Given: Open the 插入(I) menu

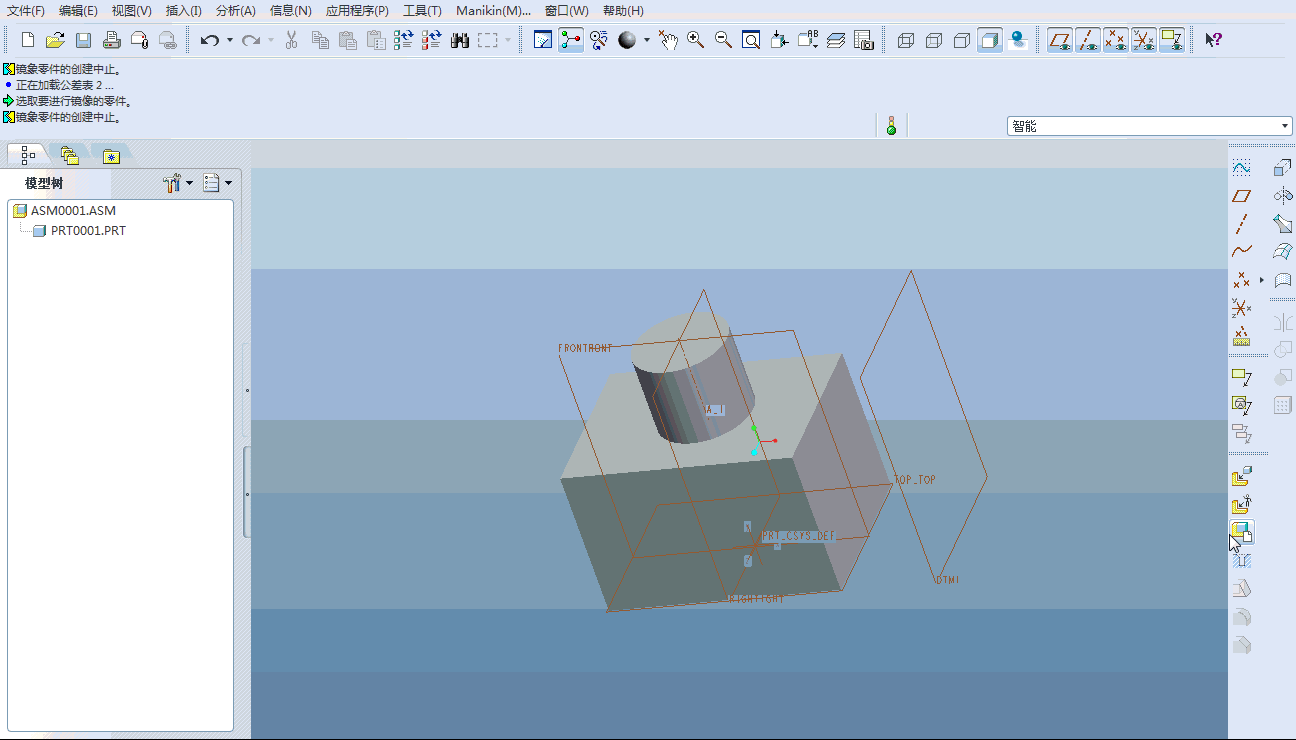Looking at the screenshot, I should click(183, 11).
